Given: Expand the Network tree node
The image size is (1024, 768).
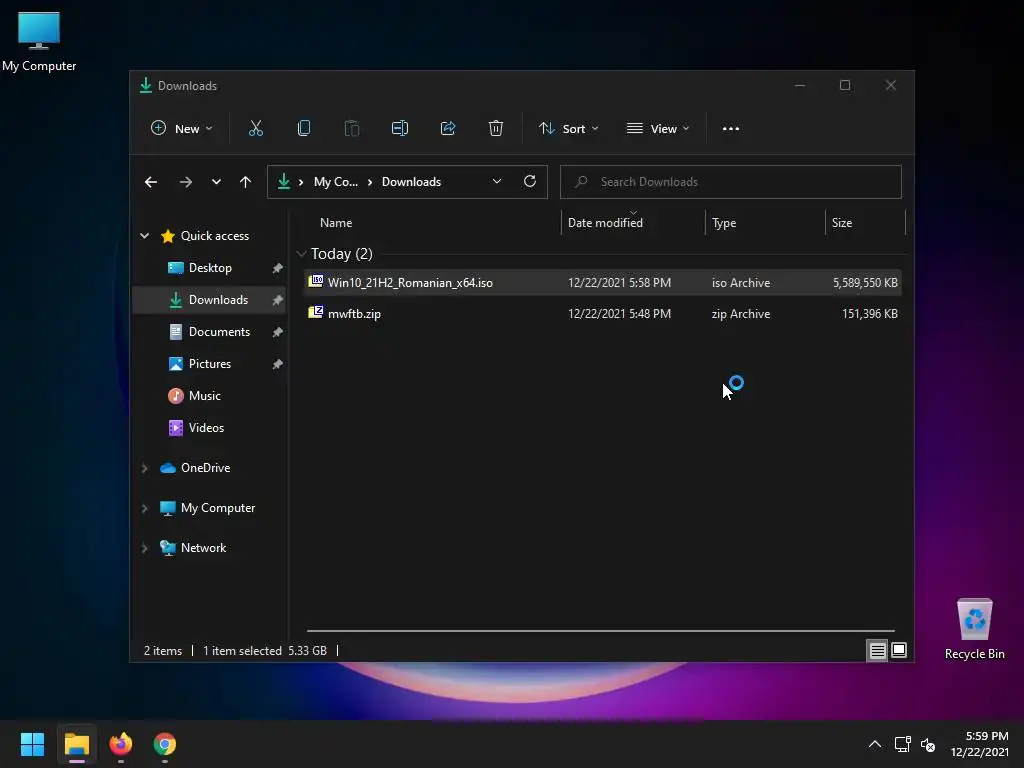Looking at the screenshot, I should (144, 548).
